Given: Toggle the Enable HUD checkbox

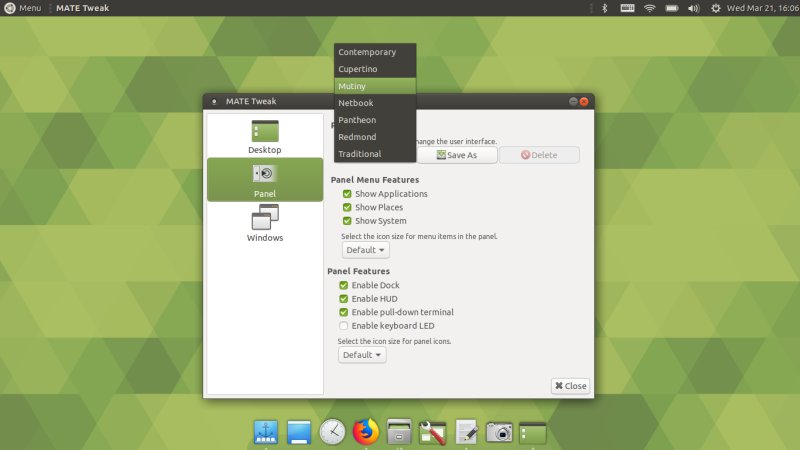Looking at the screenshot, I should (x=344, y=298).
